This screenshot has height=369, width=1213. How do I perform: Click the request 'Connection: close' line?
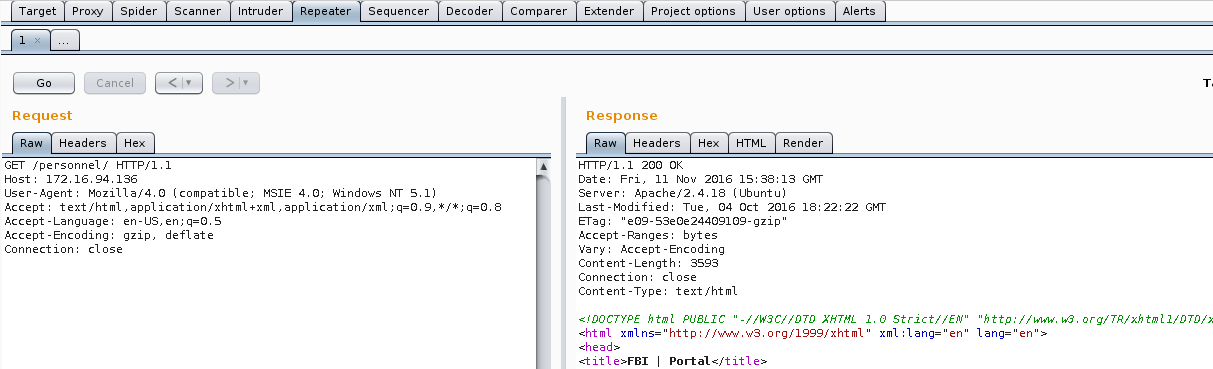coord(63,249)
